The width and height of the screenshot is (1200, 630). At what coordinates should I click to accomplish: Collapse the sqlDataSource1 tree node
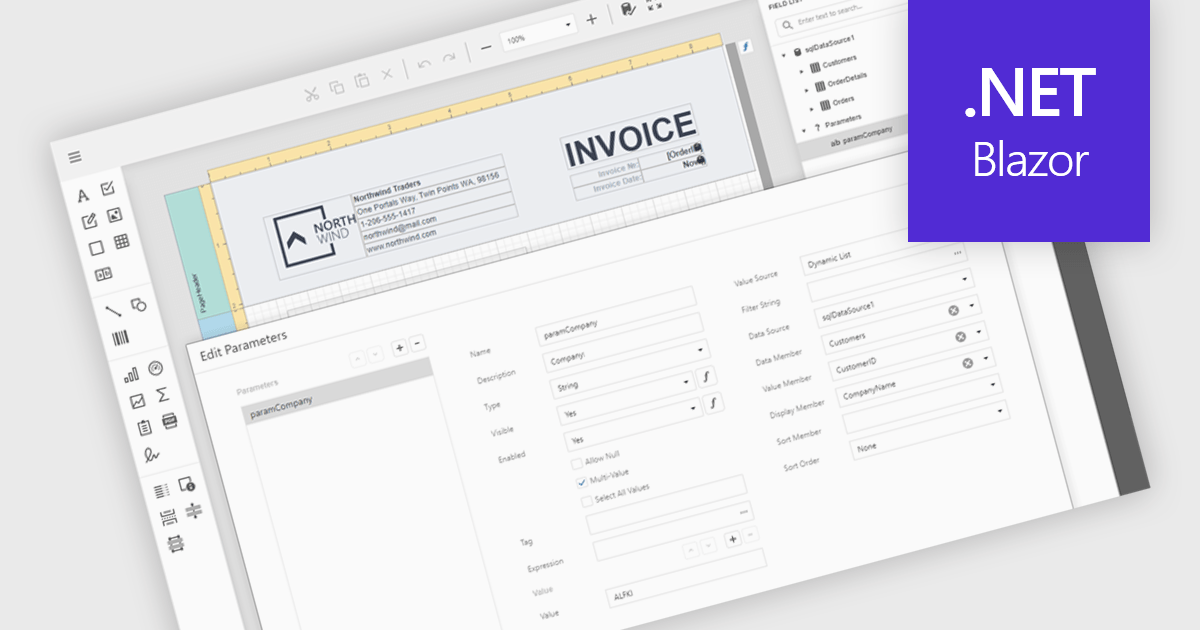pyautogui.click(x=784, y=53)
